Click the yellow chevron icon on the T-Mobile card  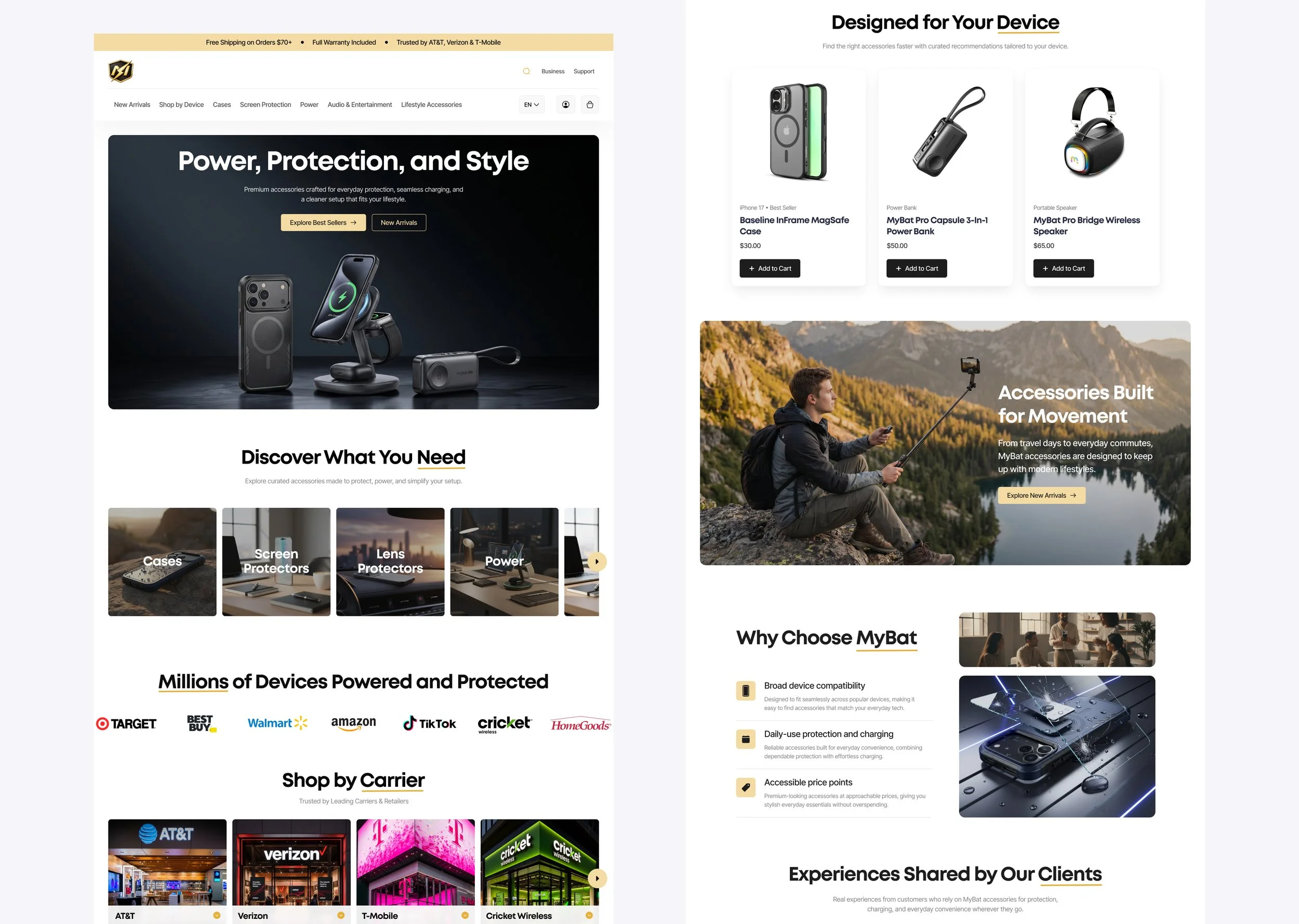tap(465, 916)
